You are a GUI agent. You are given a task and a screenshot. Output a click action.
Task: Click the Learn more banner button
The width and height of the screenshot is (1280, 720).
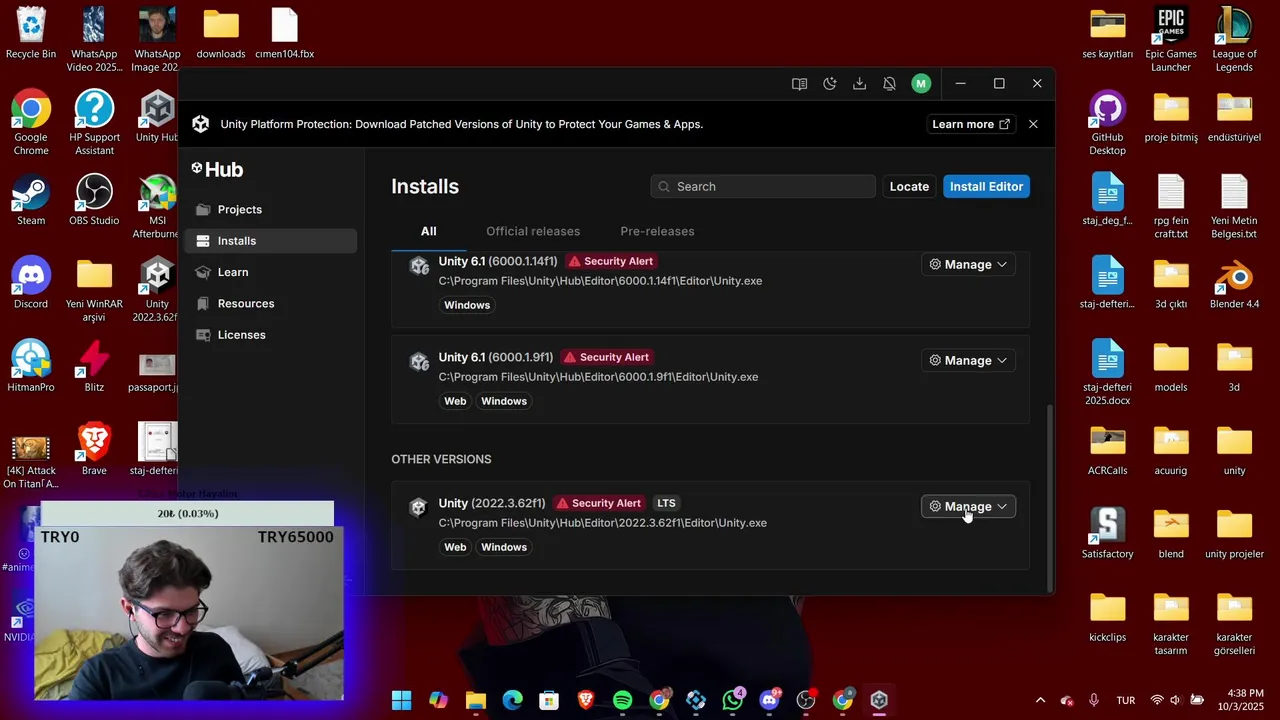pos(971,124)
